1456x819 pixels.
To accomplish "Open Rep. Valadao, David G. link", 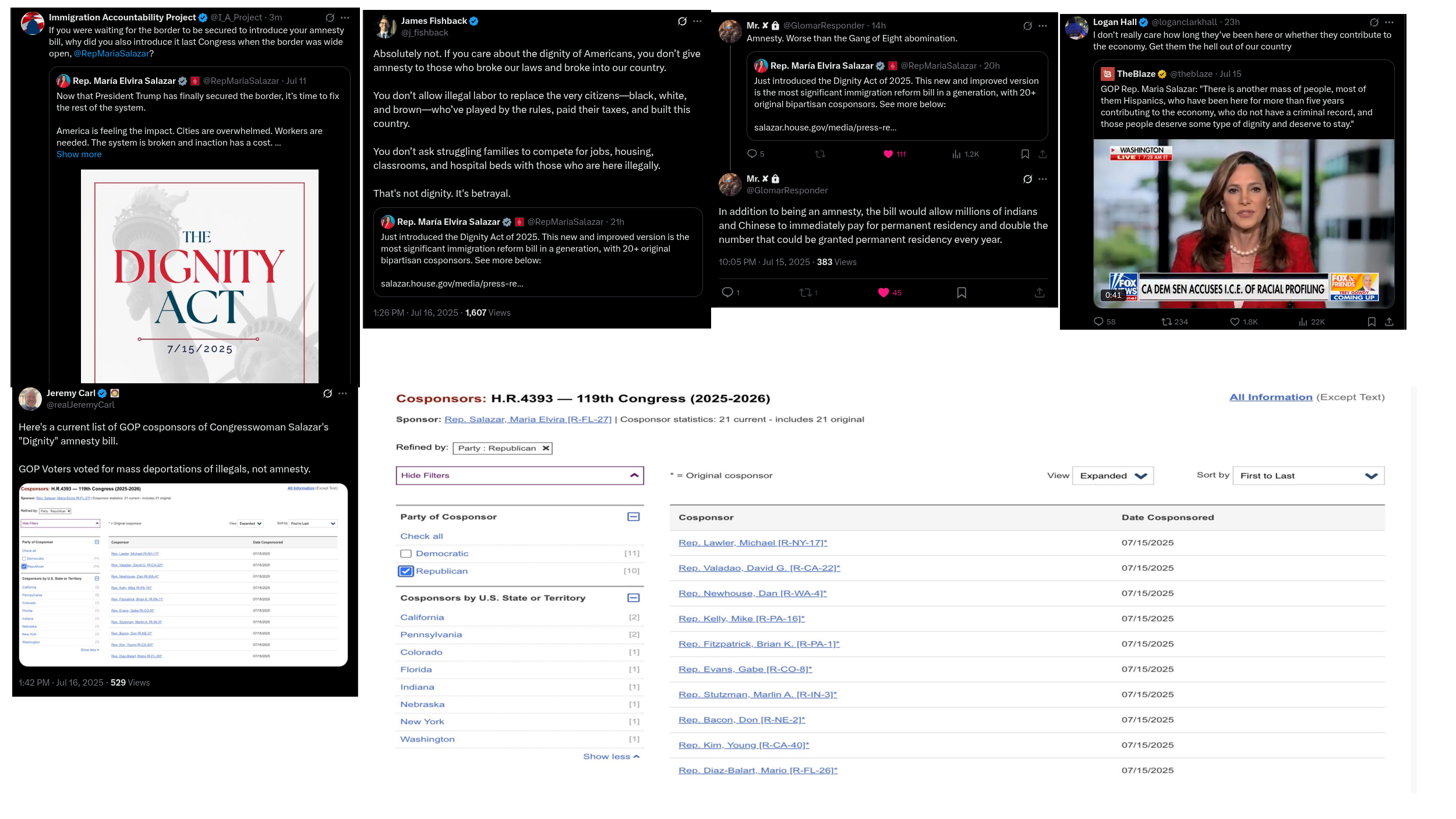I will (x=759, y=568).
